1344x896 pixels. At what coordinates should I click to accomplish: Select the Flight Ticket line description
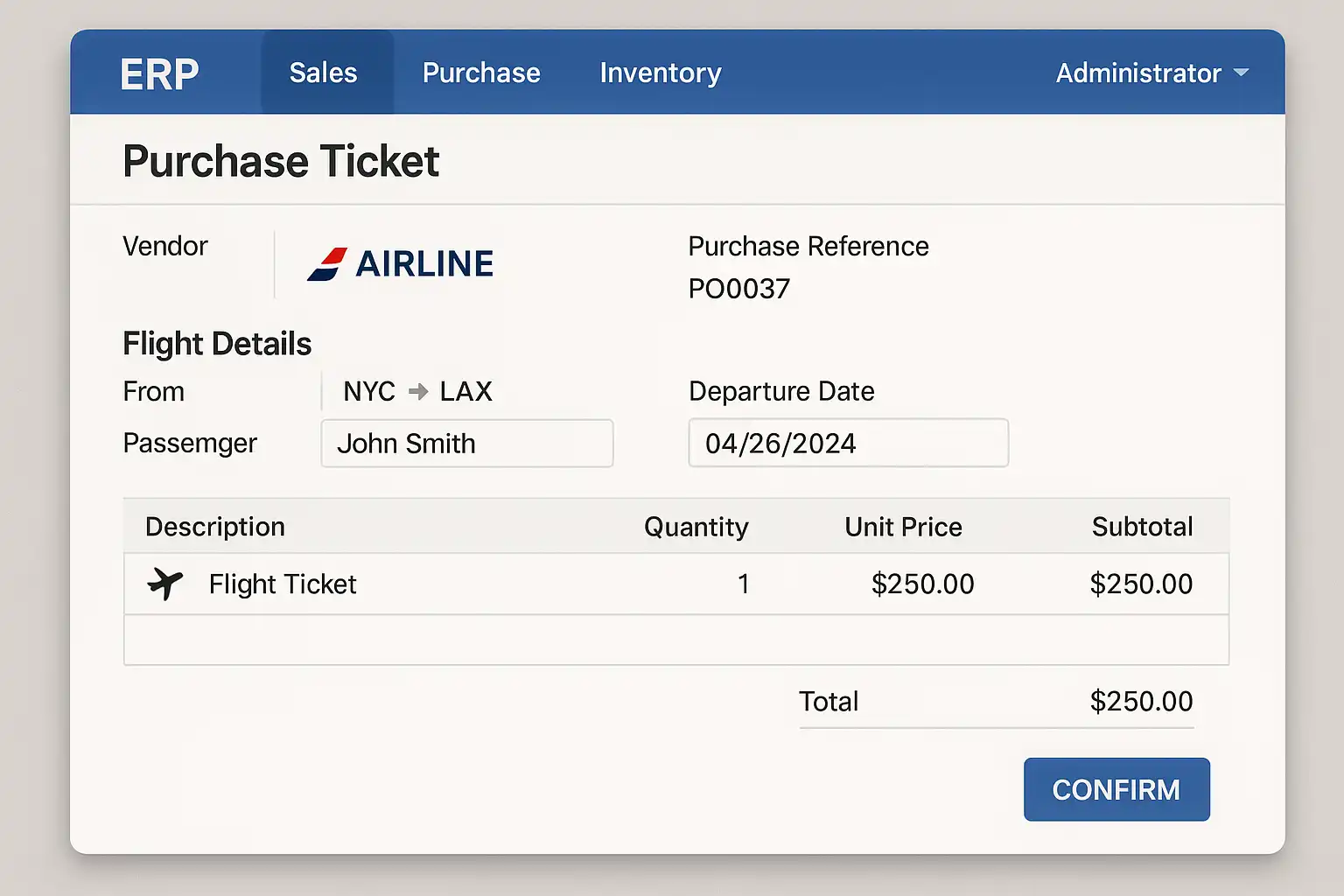pyautogui.click(x=283, y=584)
